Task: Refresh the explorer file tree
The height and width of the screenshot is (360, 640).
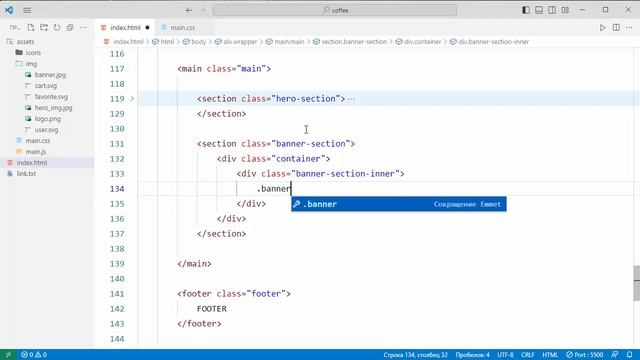Action: pos(57,27)
